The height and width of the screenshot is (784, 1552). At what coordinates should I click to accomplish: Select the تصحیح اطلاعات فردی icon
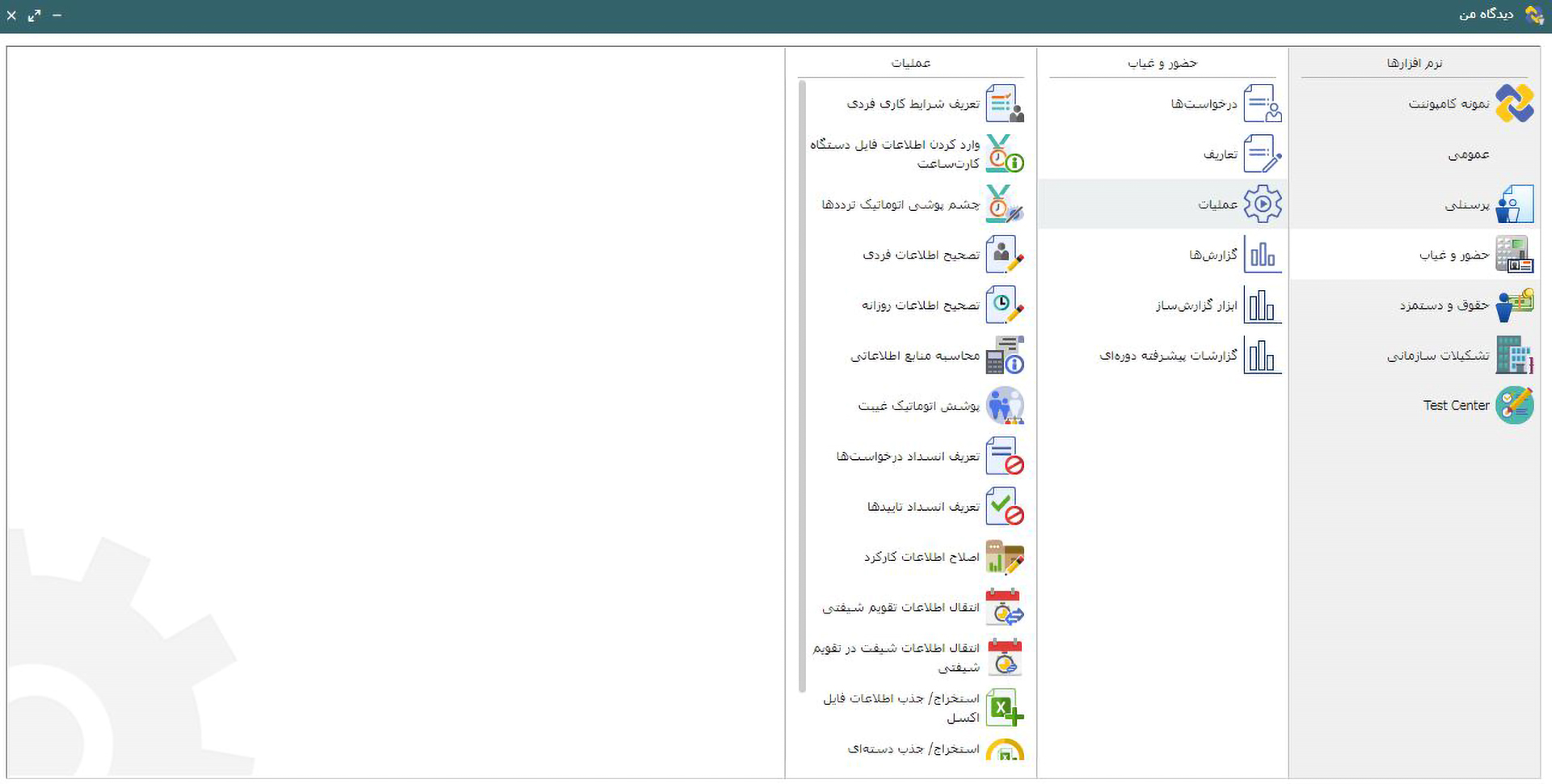tap(1004, 255)
